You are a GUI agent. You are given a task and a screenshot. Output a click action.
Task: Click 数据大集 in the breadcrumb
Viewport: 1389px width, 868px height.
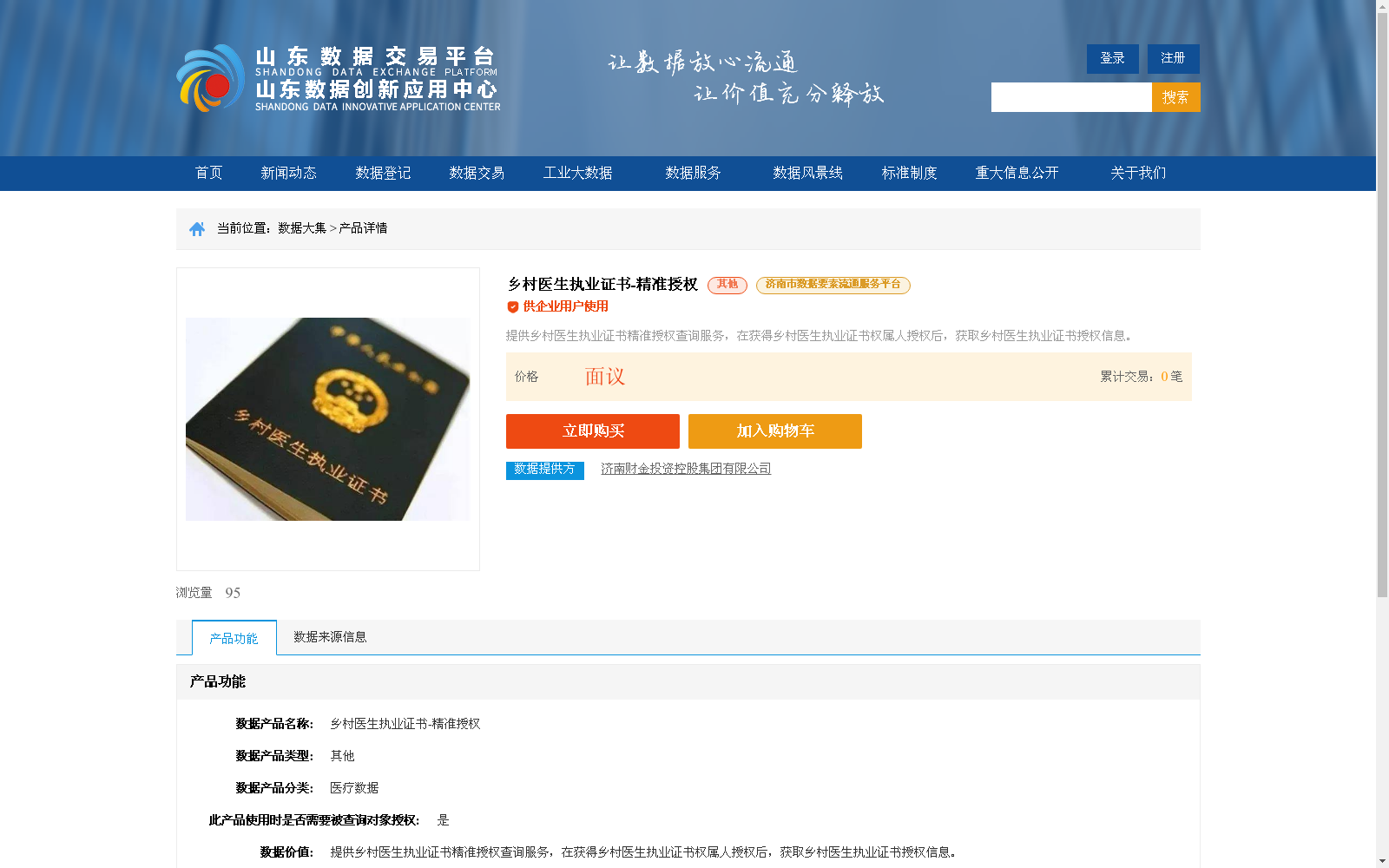point(302,228)
